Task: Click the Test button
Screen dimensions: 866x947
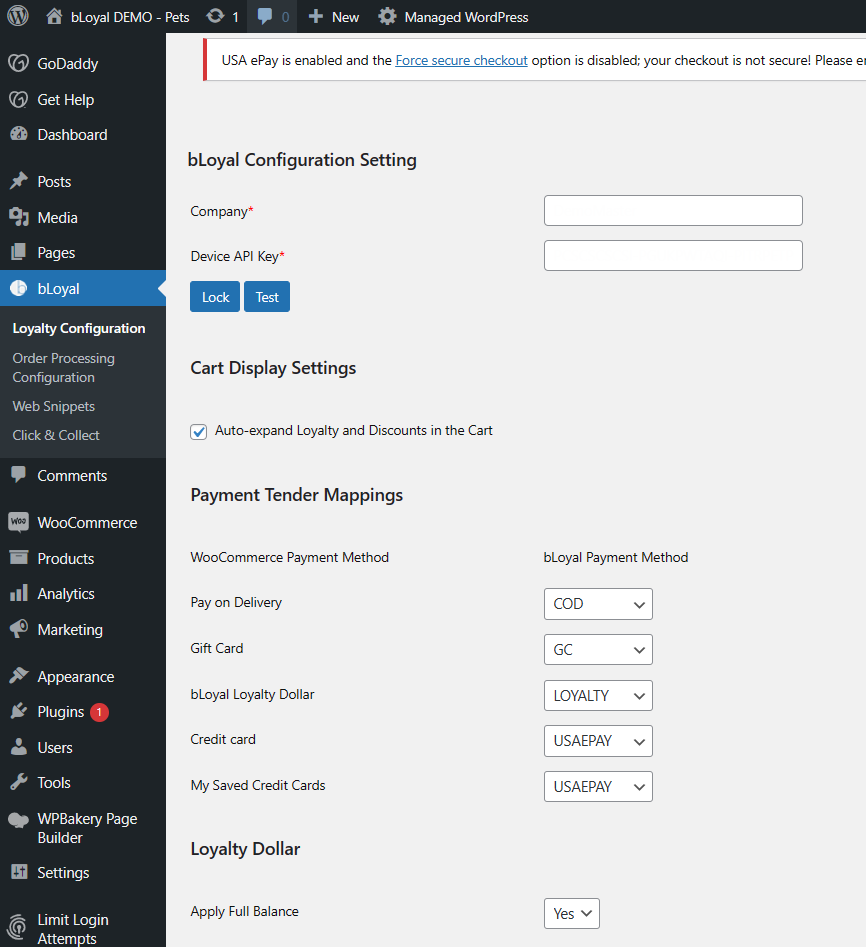Action: coord(267,297)
